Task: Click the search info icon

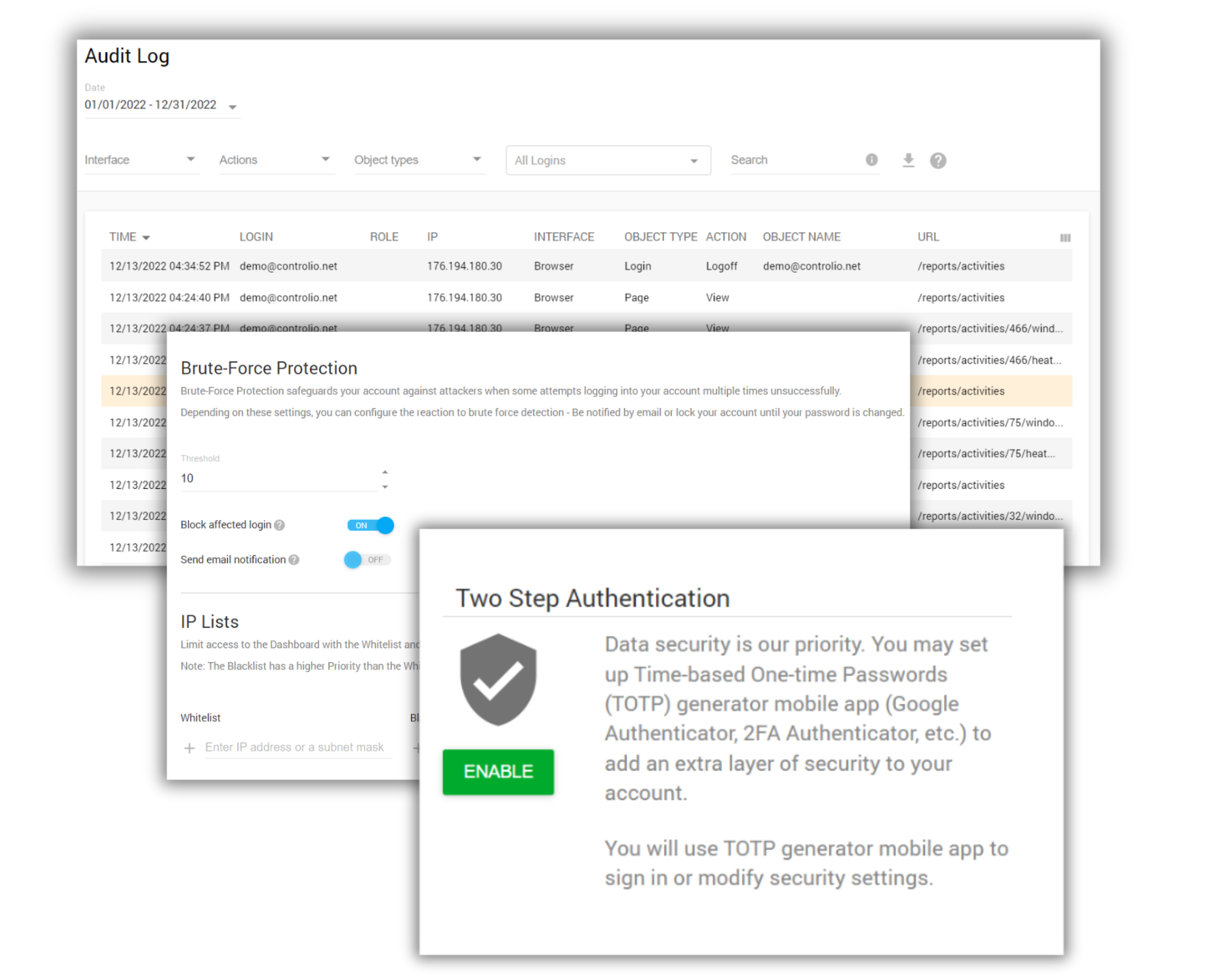Action: point(872,160)
